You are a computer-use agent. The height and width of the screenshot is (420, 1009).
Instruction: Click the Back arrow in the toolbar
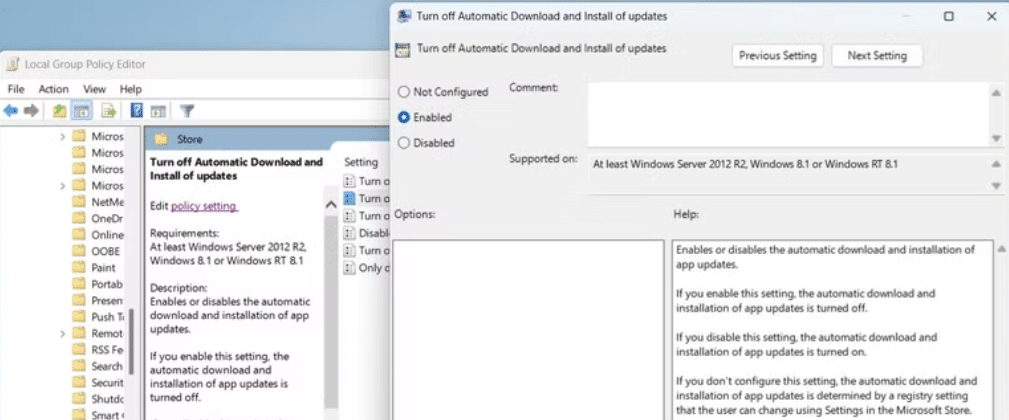(11, 111)
